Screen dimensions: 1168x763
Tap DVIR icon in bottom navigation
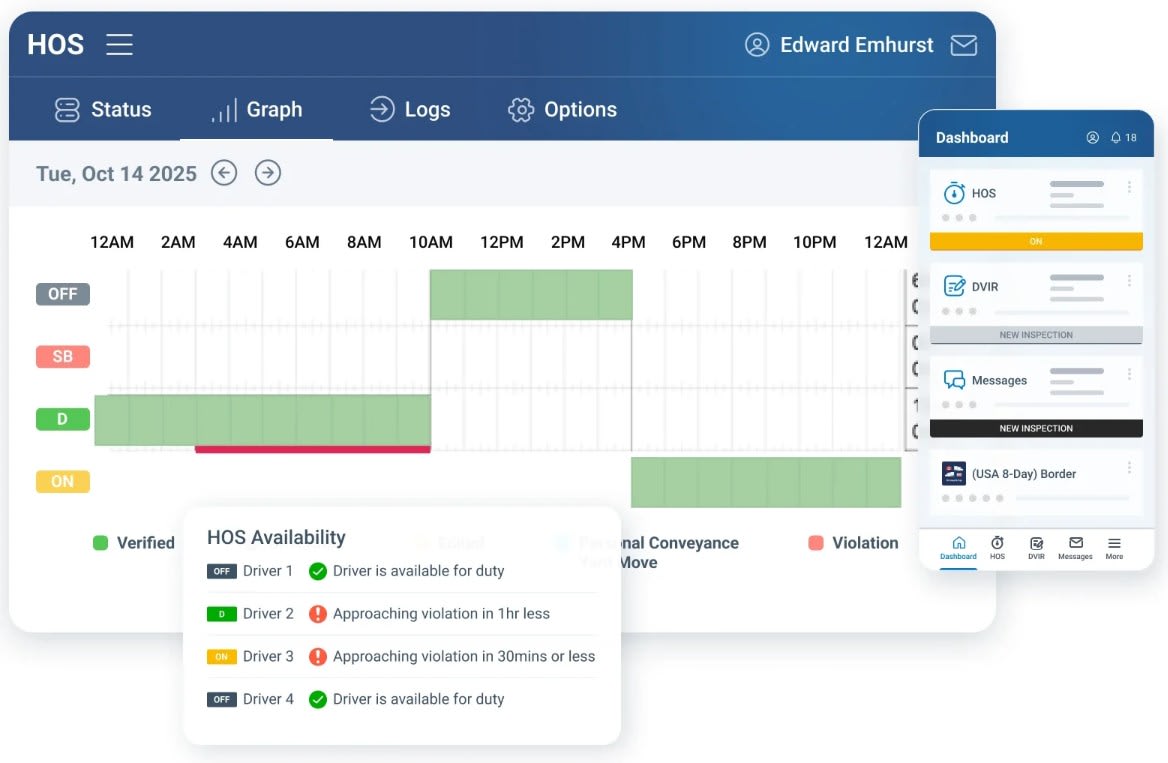click(1036, 547)
